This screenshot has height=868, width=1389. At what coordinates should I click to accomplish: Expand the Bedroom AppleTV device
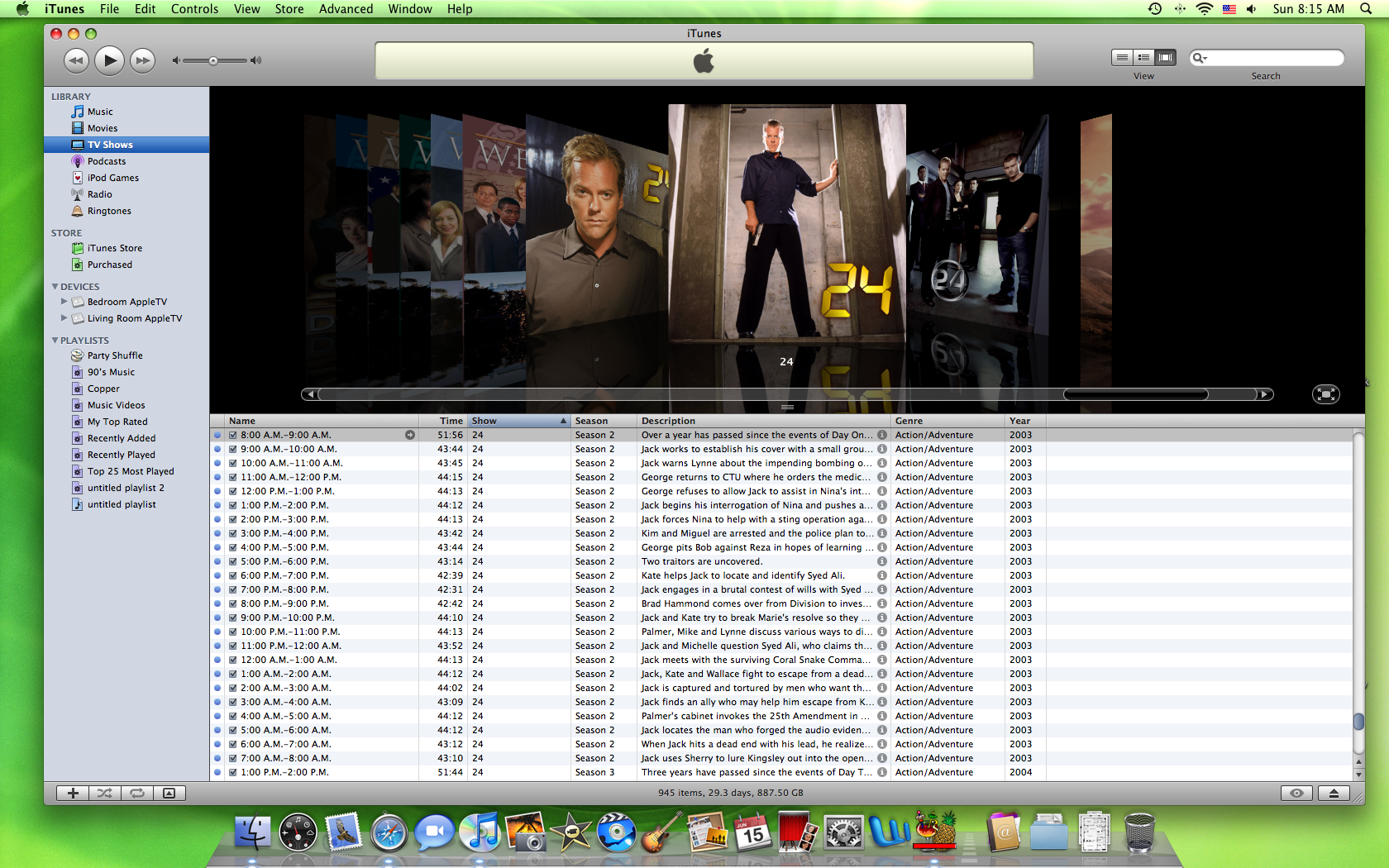[x=64, y=302]
